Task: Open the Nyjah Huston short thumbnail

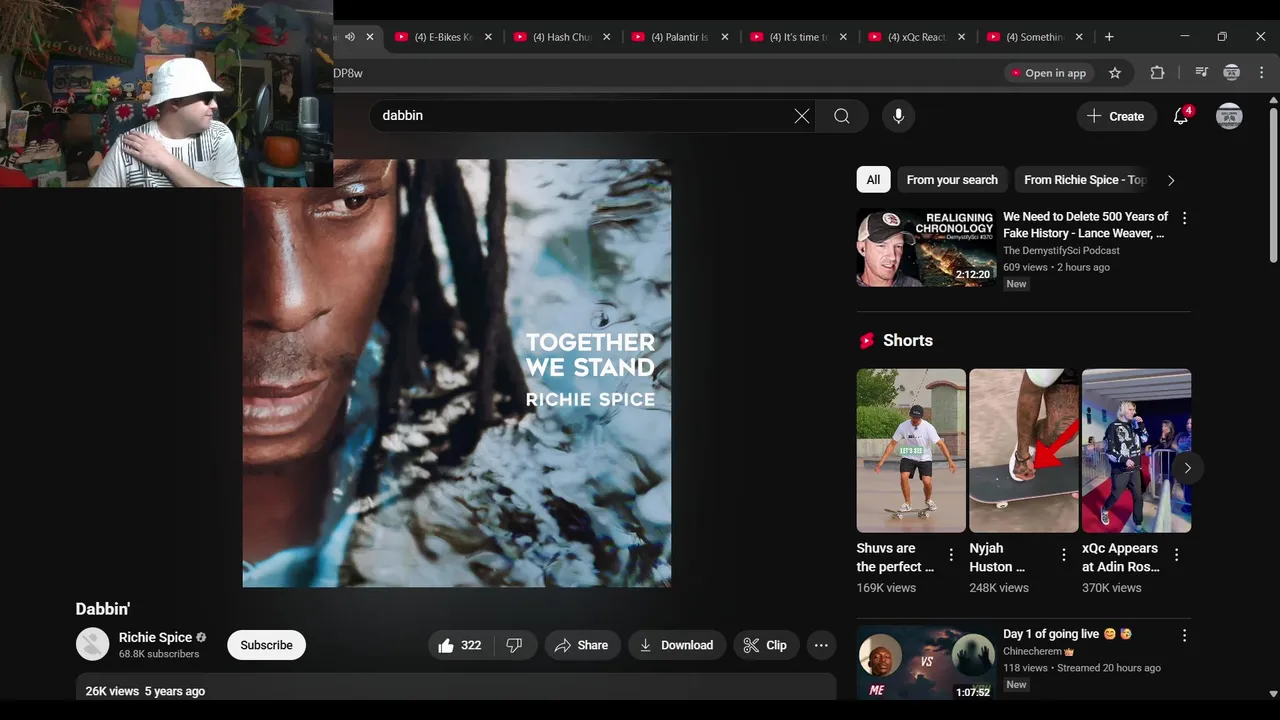Action: coord(1024,451)
